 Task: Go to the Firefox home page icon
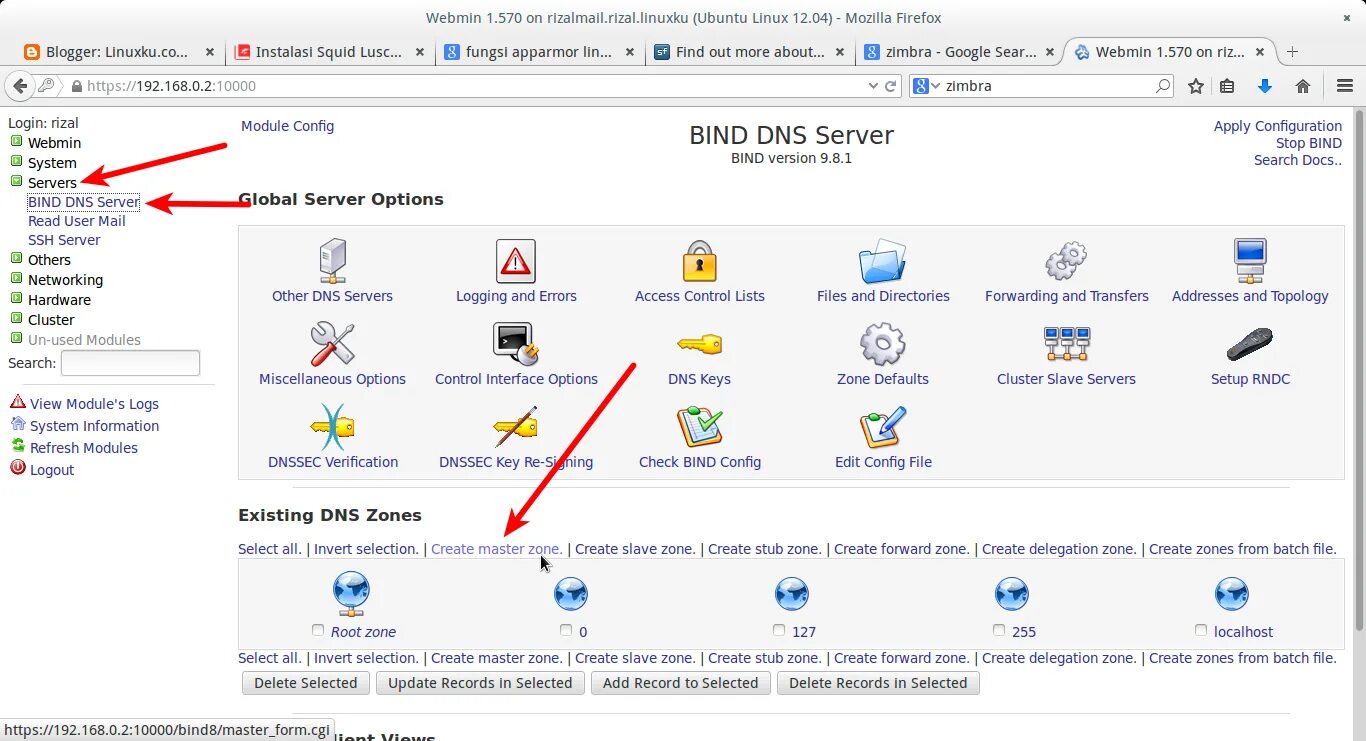[x=1303, y=86]
